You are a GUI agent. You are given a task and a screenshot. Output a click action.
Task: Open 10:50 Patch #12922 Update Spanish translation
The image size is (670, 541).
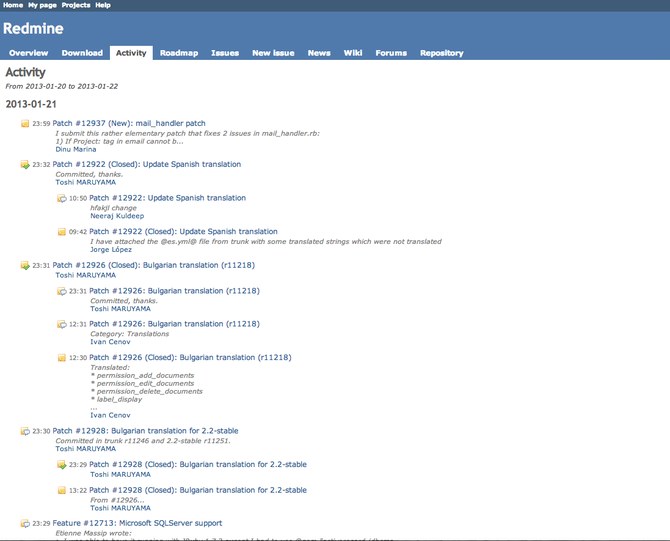pyautogui.click(x=168, y=198)
